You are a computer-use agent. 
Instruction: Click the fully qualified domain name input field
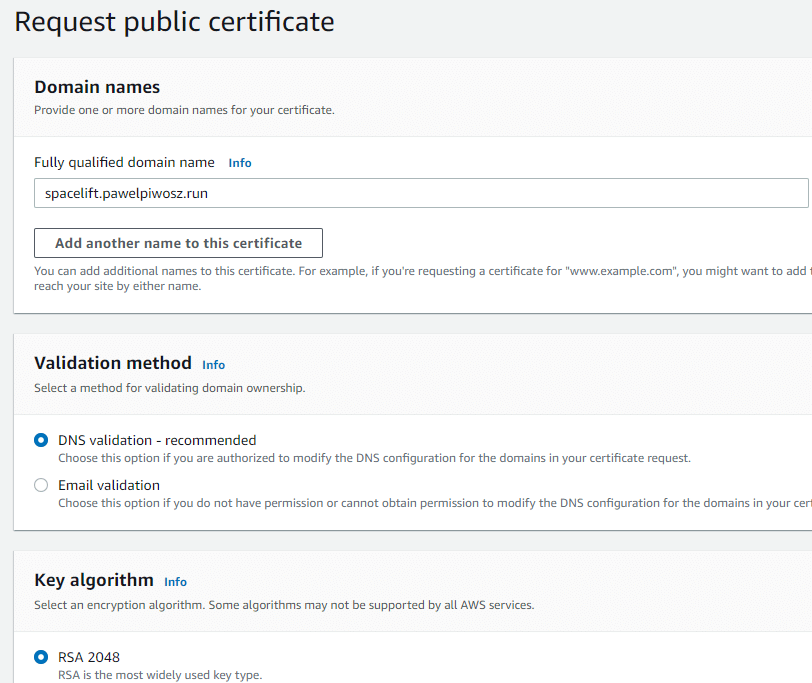(420, 192)
